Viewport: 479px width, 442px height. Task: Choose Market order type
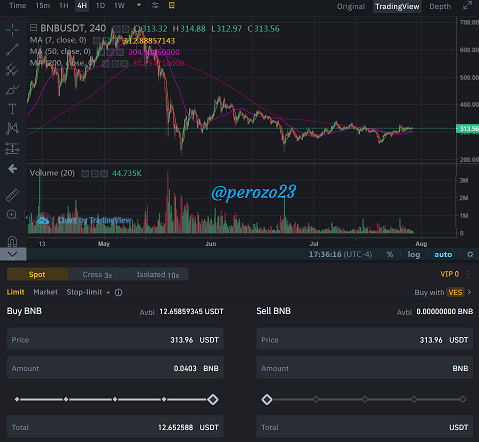tap(45, 292)
